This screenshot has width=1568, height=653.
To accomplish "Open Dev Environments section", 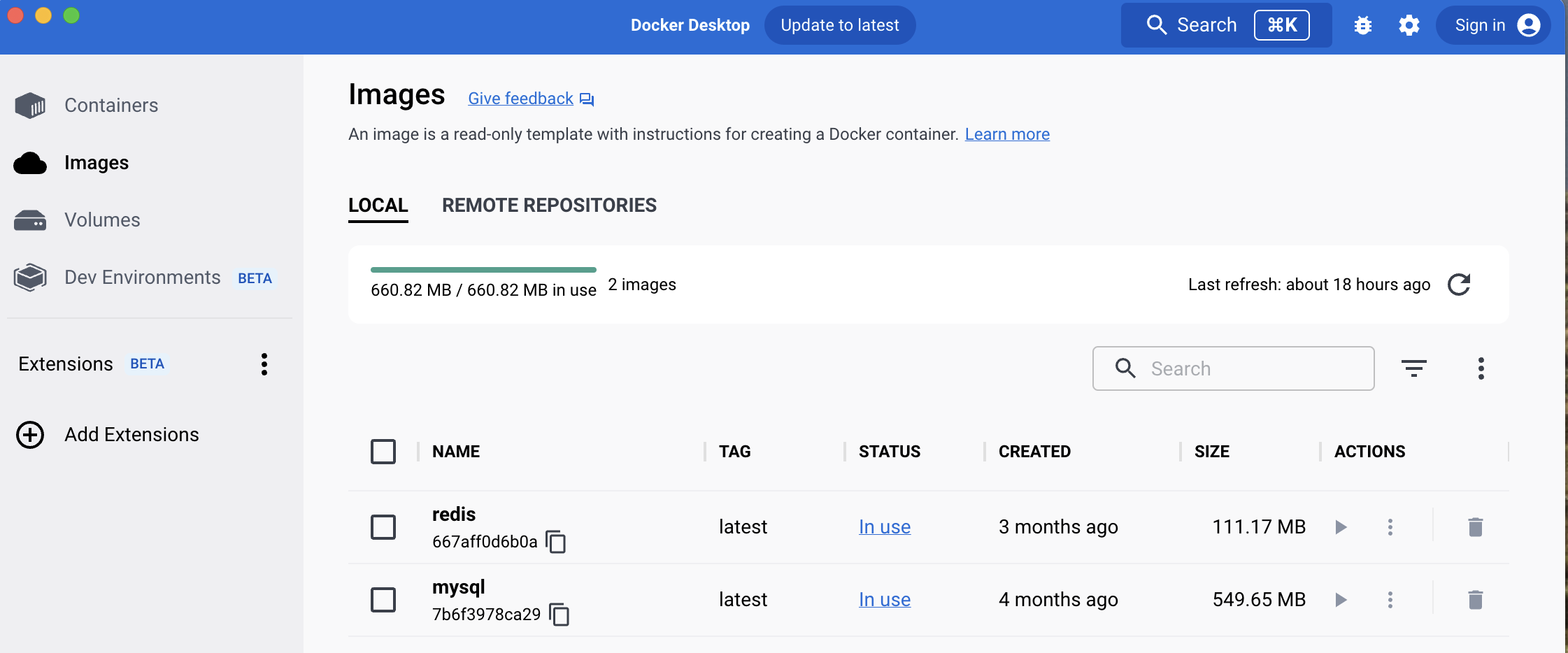I will [142, 278].
